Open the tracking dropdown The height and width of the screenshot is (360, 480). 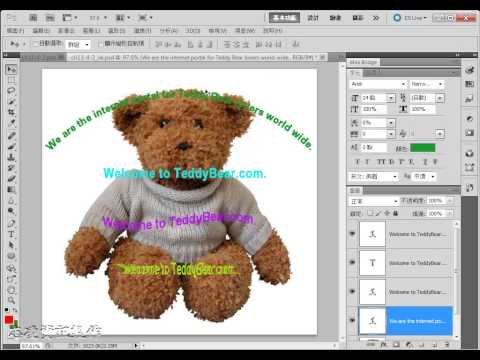tap(391, 134)
